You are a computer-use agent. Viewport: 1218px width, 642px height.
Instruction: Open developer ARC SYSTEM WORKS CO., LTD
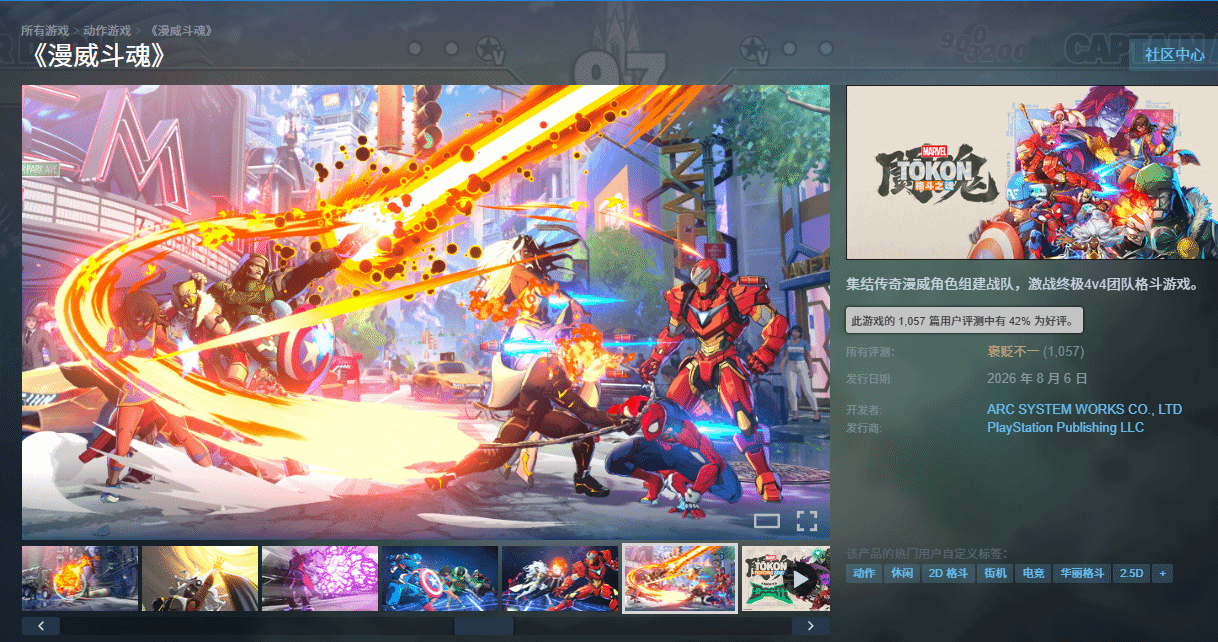pos(1084,409)
